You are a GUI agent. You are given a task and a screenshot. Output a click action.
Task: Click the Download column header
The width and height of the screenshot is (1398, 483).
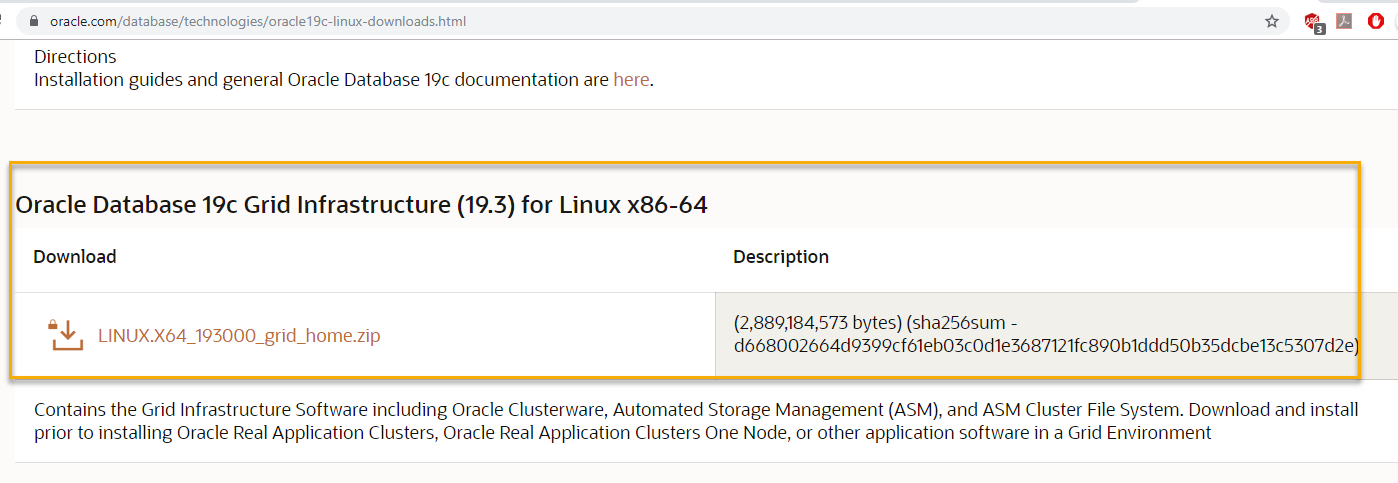coord(75,257)
